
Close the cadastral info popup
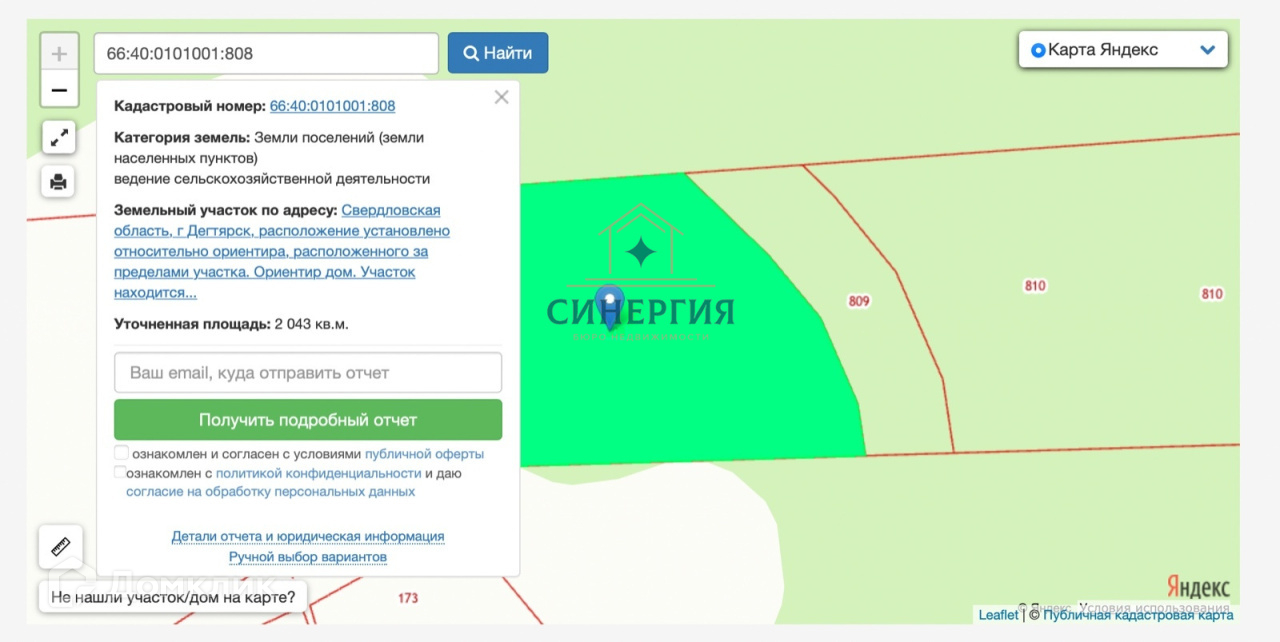point(501,97)
